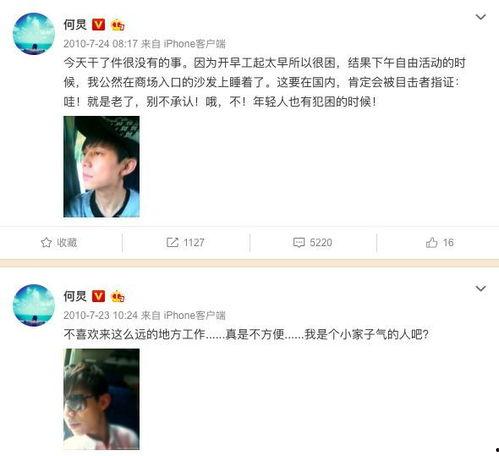Like the first post via thumbs-up icon
This screenshot has height=456, width=499.
coord(431,242)
